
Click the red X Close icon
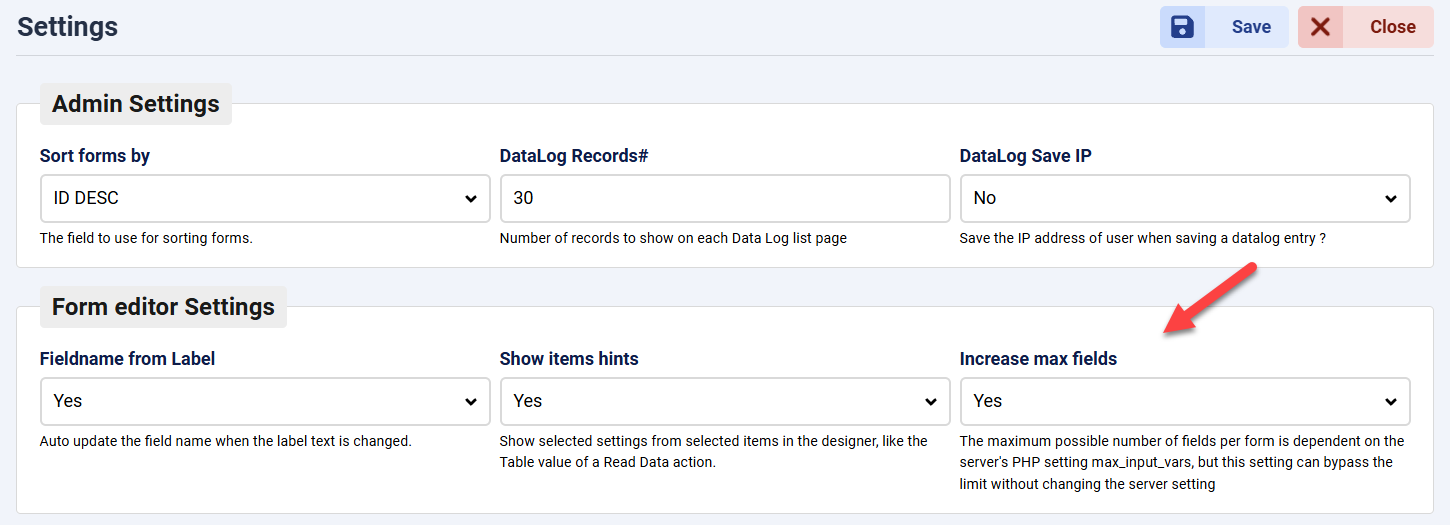[x=1320, y=27]
